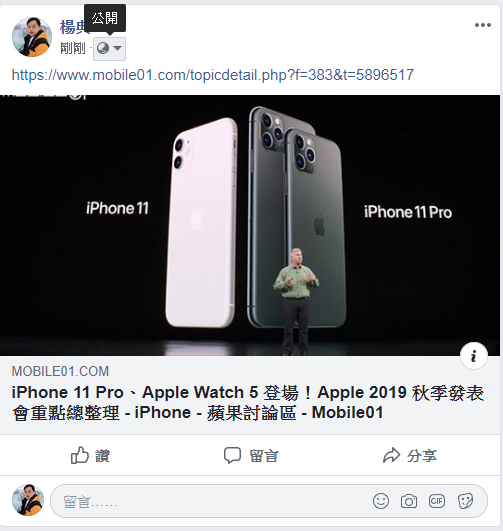The width and height of the screenshot is (503, 531).
Task: Click the 剛剛 timestamp link
Action: point(73,48)
